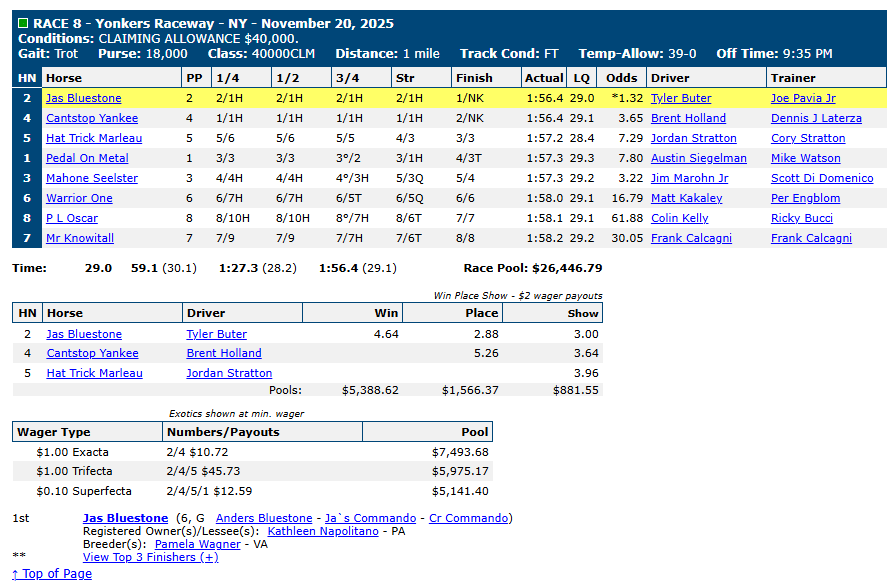Open trainer Joe Pavia Jr's page
The height and width of the screenshot is (585, 895).
coord(803,98)
